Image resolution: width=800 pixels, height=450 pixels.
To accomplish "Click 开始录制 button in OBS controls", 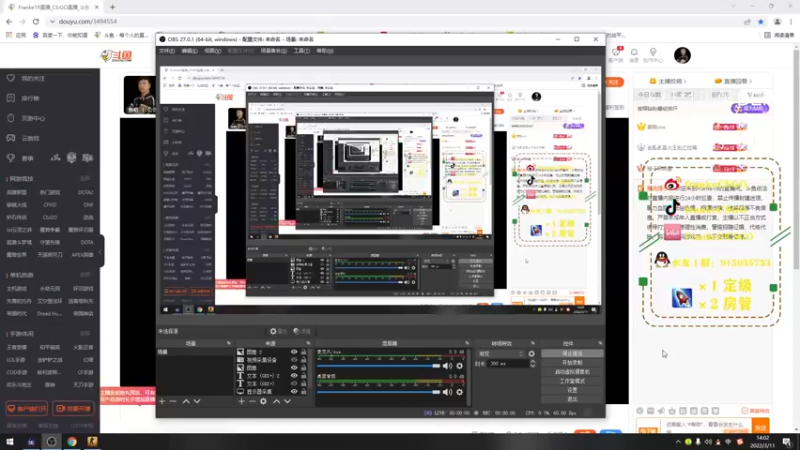I will pyautogui.click(x=572, y=363).
